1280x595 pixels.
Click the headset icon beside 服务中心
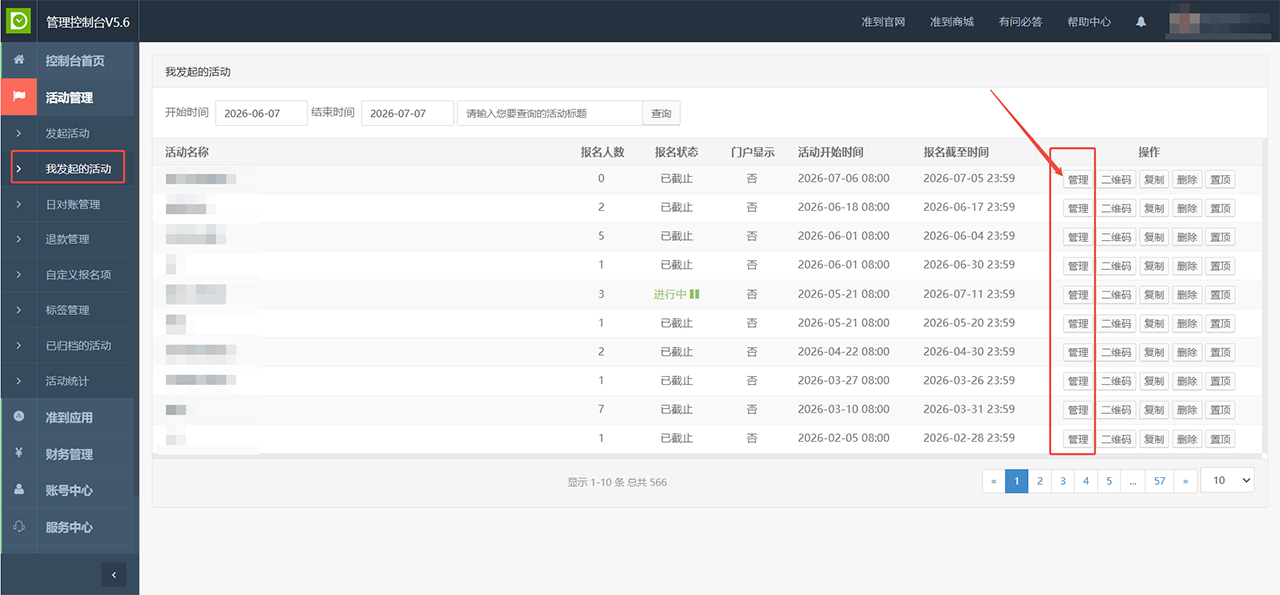[19, 526]
